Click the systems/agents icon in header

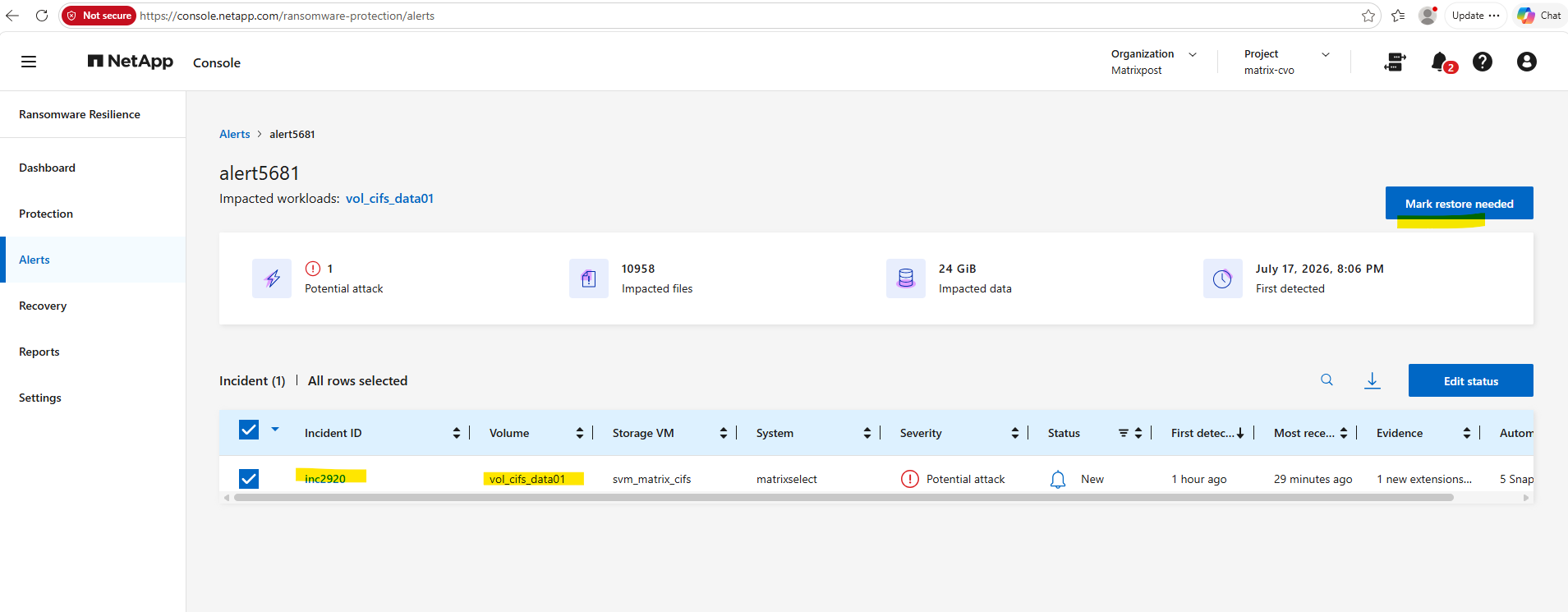click(1395, 62)
